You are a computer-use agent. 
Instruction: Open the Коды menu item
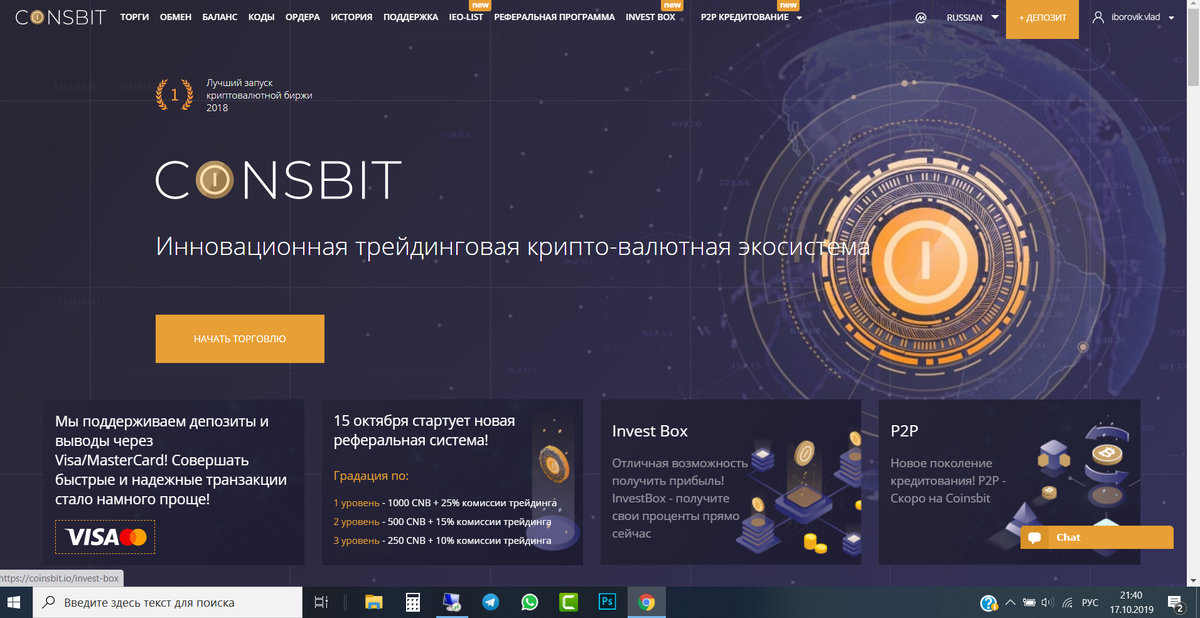point(261,18)
